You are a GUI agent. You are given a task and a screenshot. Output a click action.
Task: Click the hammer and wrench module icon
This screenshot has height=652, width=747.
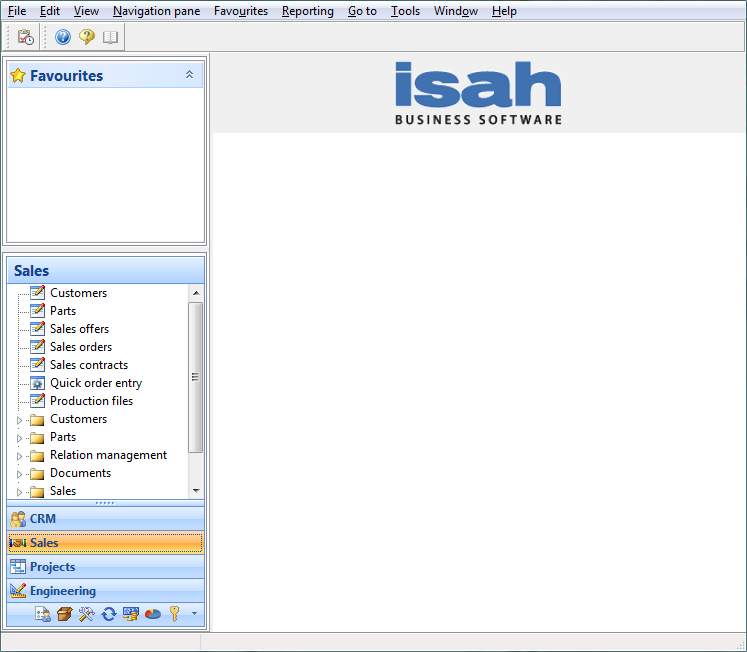[x=87, y=614]
